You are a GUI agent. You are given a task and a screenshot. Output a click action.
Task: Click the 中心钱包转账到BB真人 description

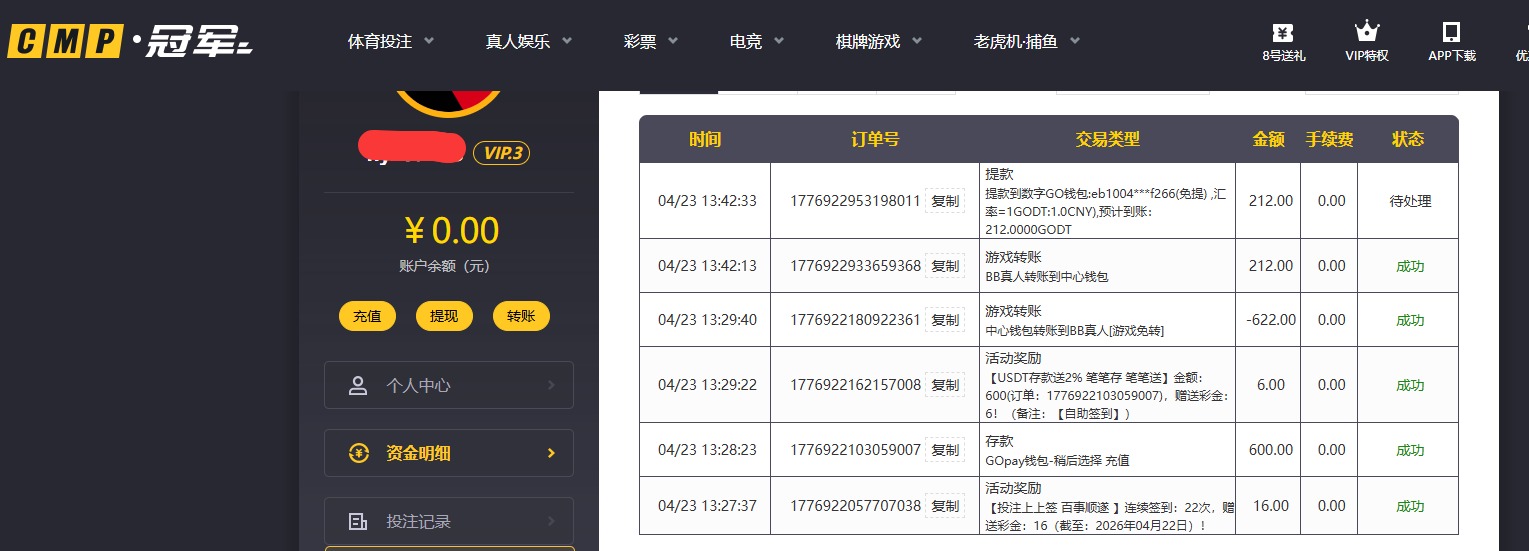tap(1074, 330)
